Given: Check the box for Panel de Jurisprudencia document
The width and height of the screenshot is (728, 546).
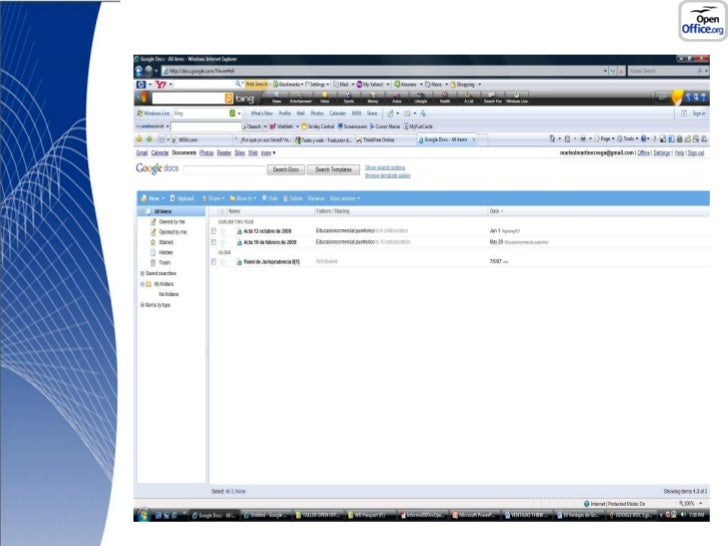Looking at the screenshot, I should [214, 262].
